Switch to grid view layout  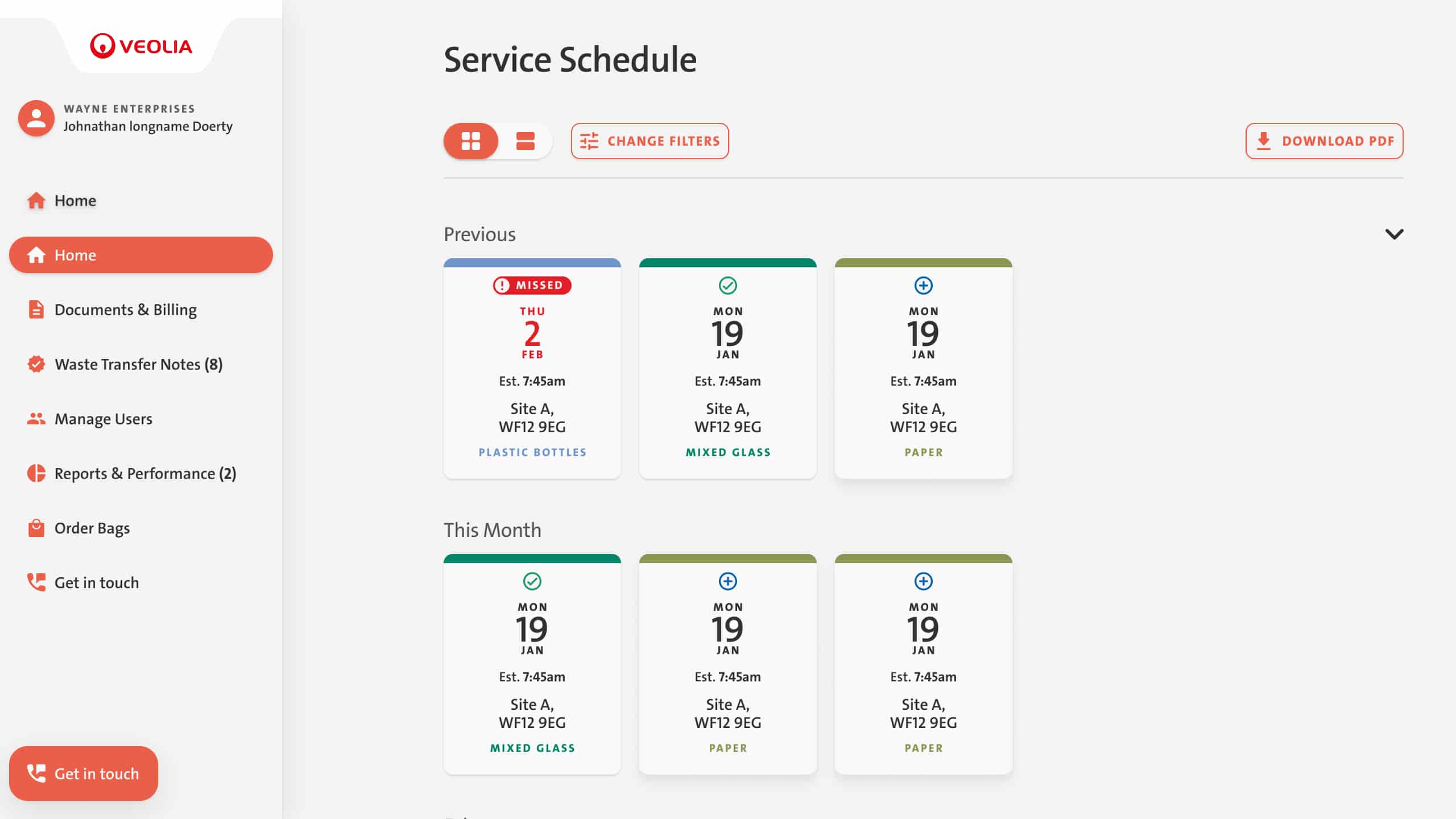coord(471,141)
